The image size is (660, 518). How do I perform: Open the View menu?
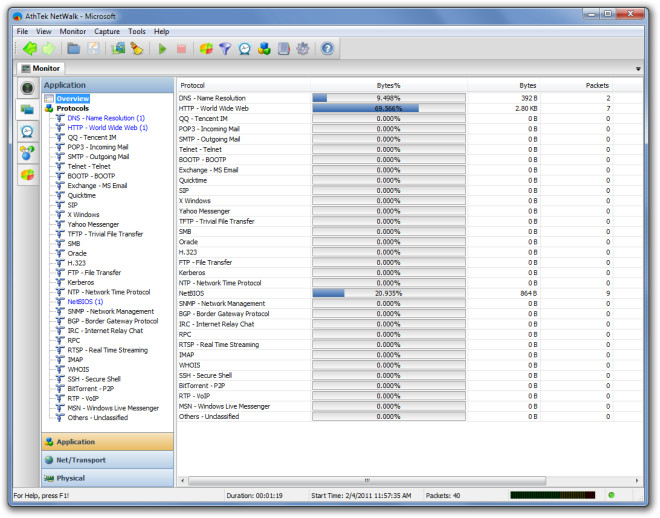pos(43,32)
